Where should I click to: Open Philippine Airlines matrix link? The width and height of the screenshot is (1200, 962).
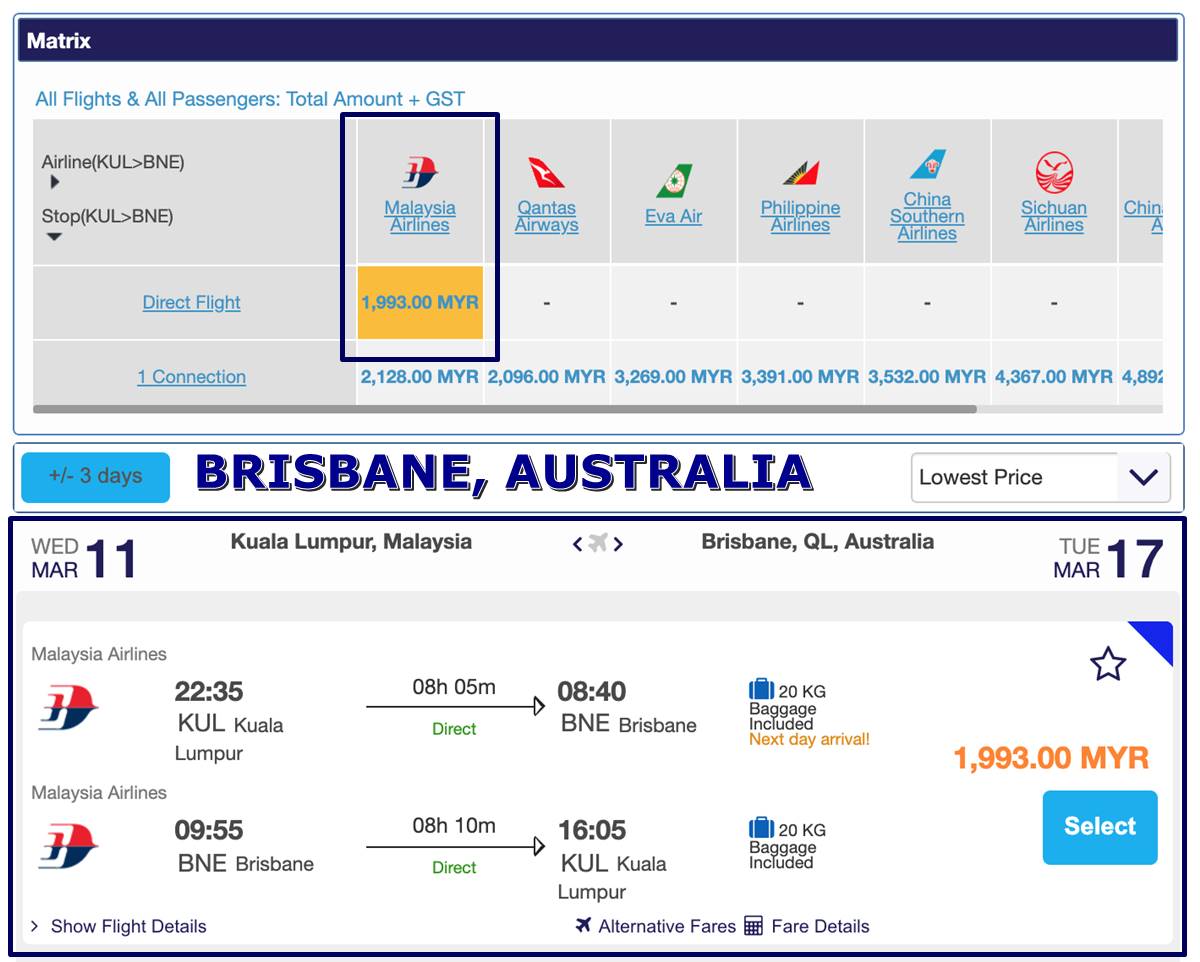tap(800, 217)
